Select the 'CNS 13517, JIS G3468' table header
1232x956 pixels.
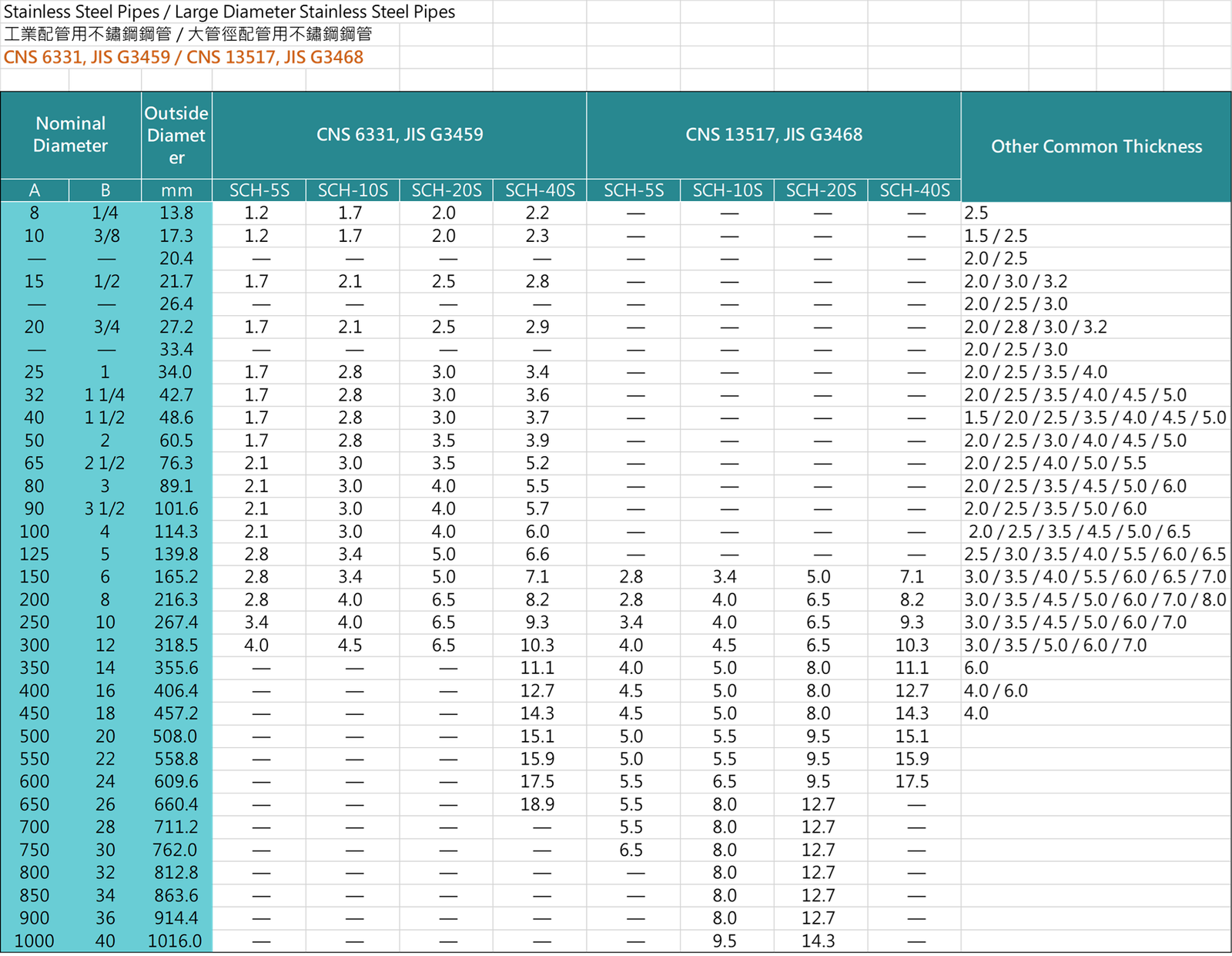tap(774, 135)
